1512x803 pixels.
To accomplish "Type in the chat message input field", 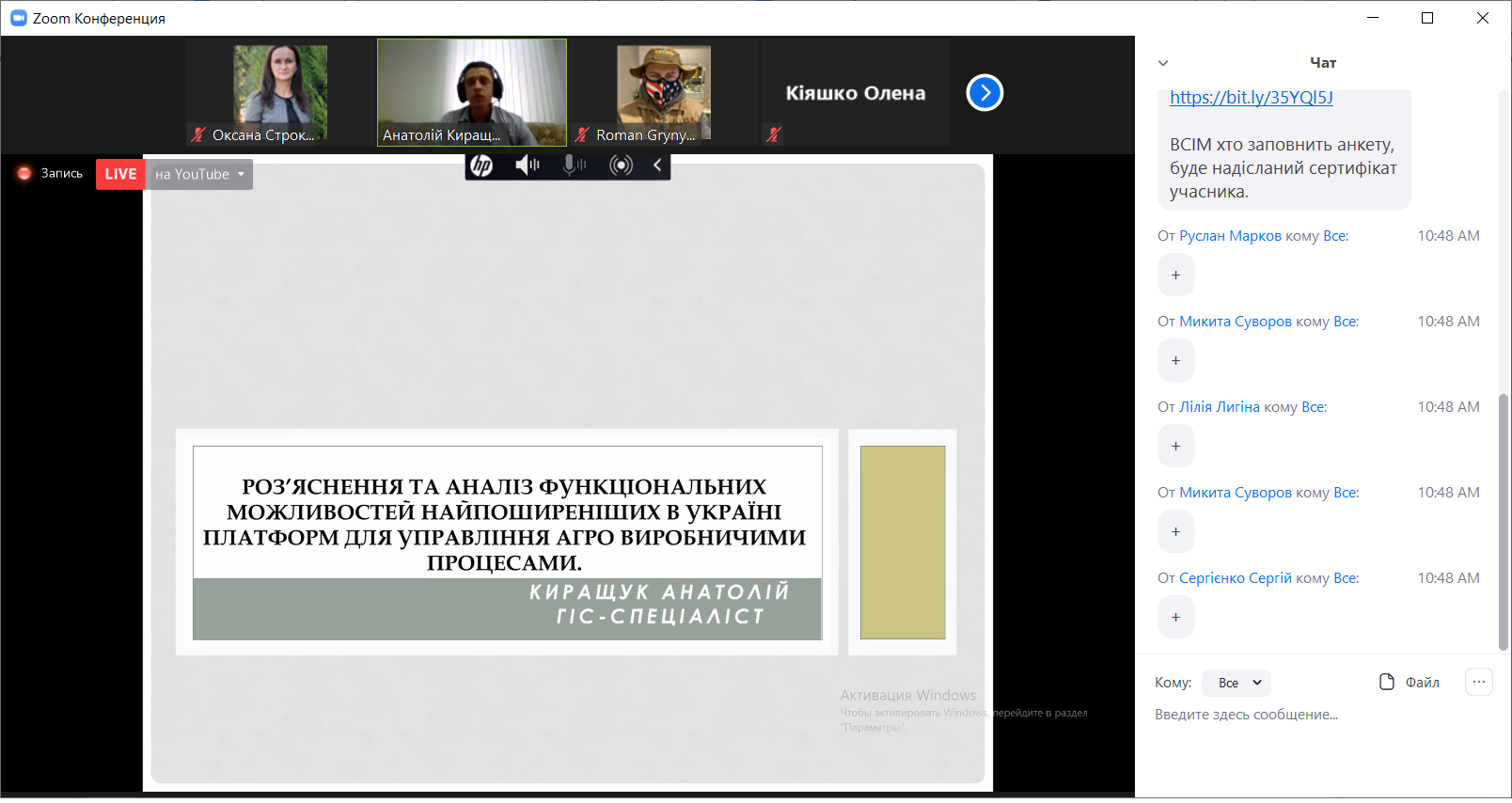I will (x=1316, y=715).
